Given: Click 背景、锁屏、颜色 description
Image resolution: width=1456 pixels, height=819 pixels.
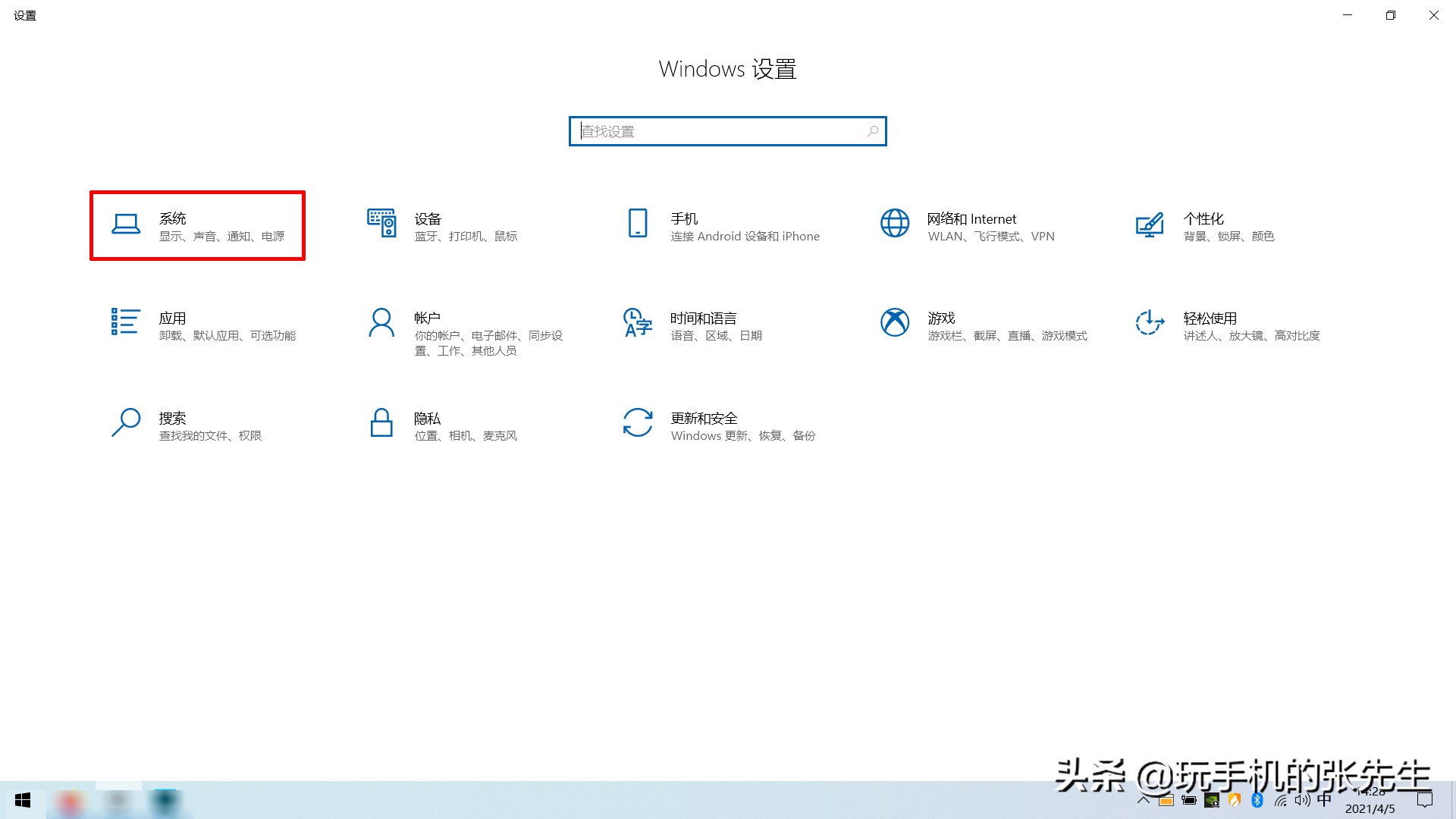Looking at the screenshot, I should click(x=1228, y=237).
